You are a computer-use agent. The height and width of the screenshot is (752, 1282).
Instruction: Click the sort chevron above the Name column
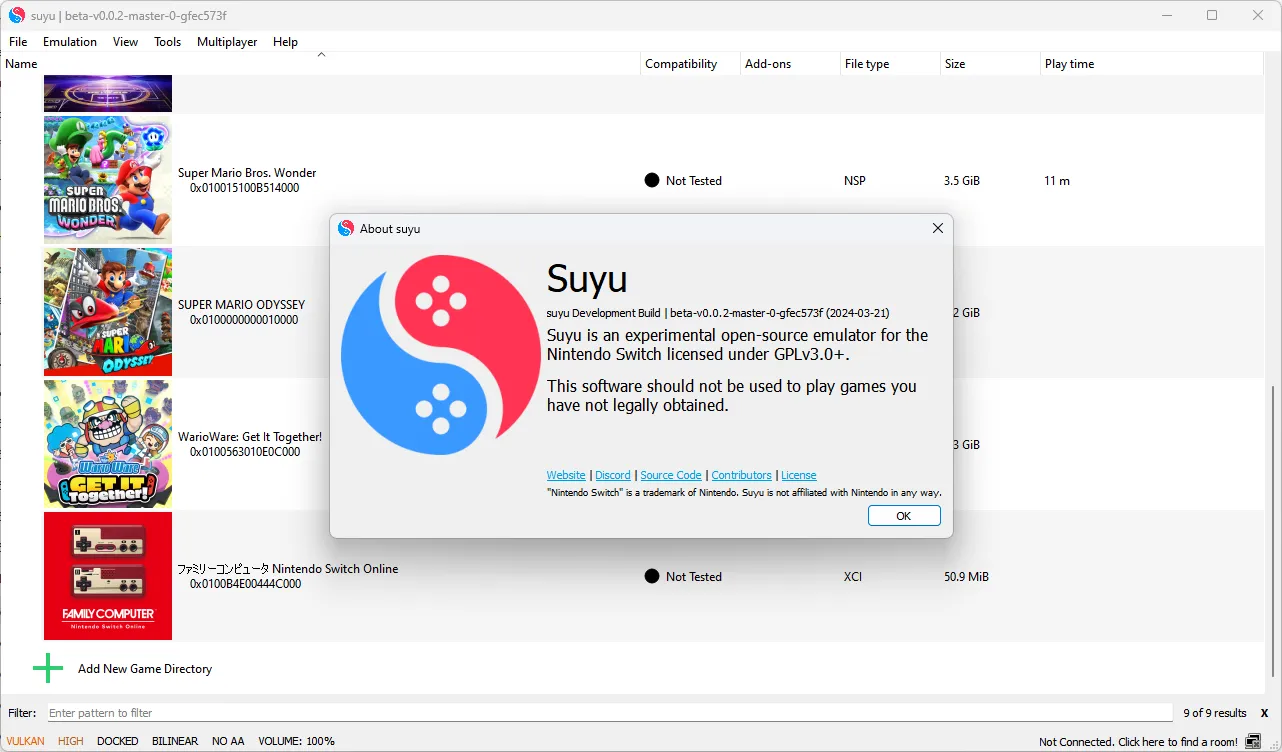tap(321, 52)
